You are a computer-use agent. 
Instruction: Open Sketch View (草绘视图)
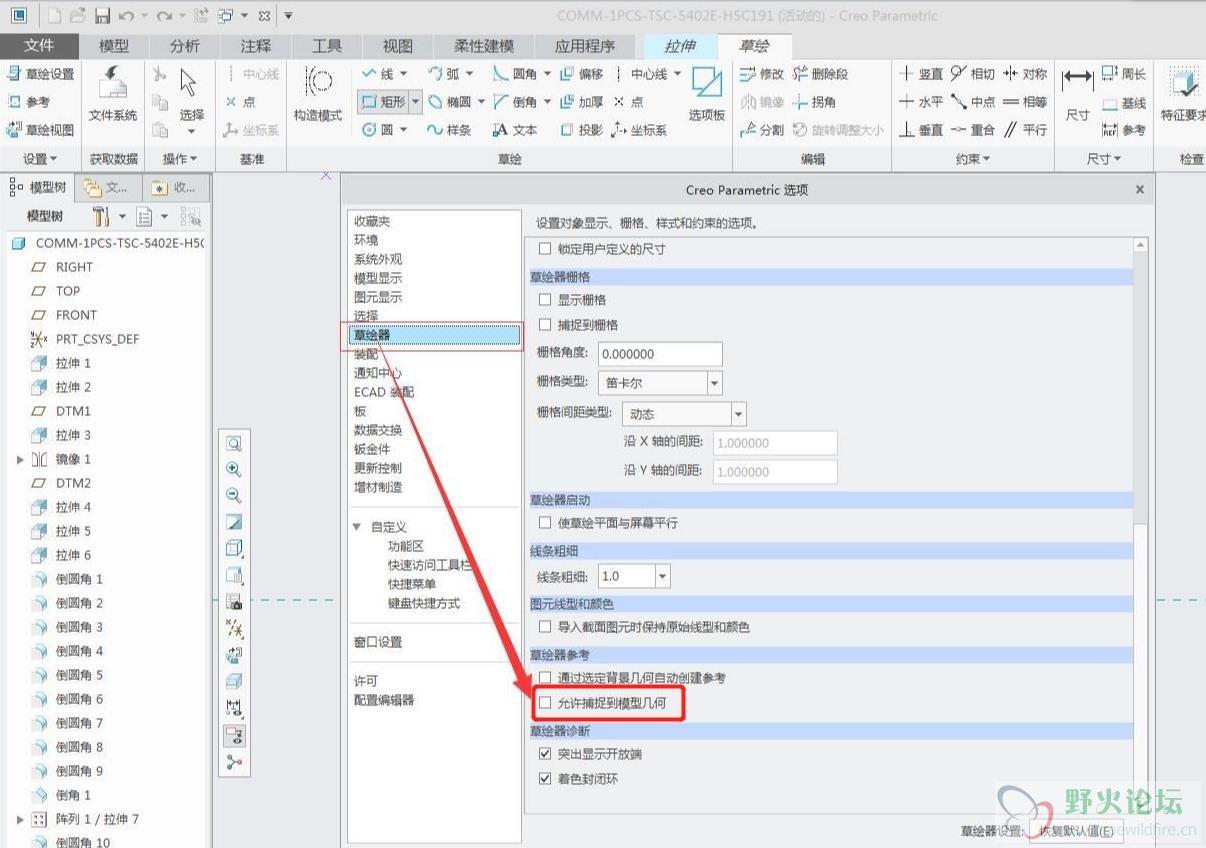[x=41, y=130]
